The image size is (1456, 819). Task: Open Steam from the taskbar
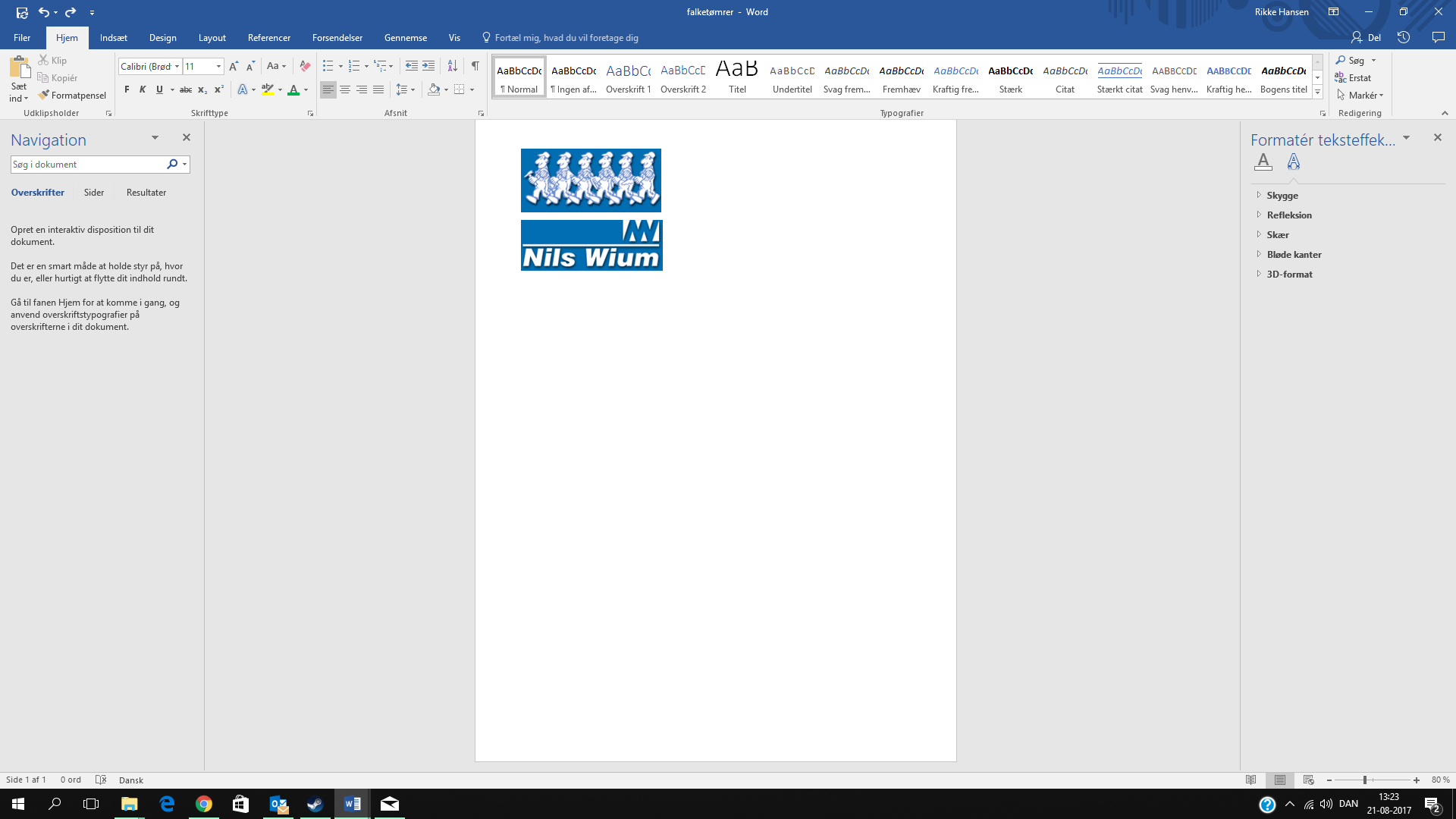(x=315, y=804)
